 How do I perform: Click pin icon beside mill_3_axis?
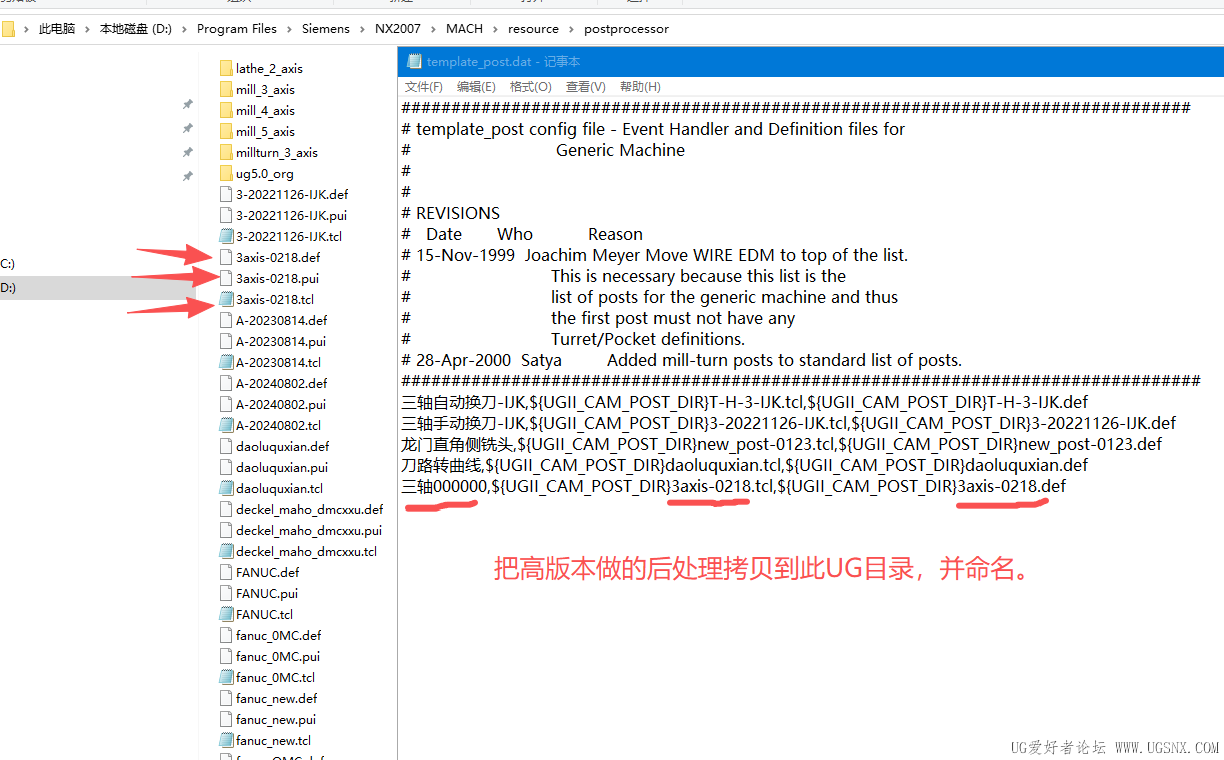(187, 105)
